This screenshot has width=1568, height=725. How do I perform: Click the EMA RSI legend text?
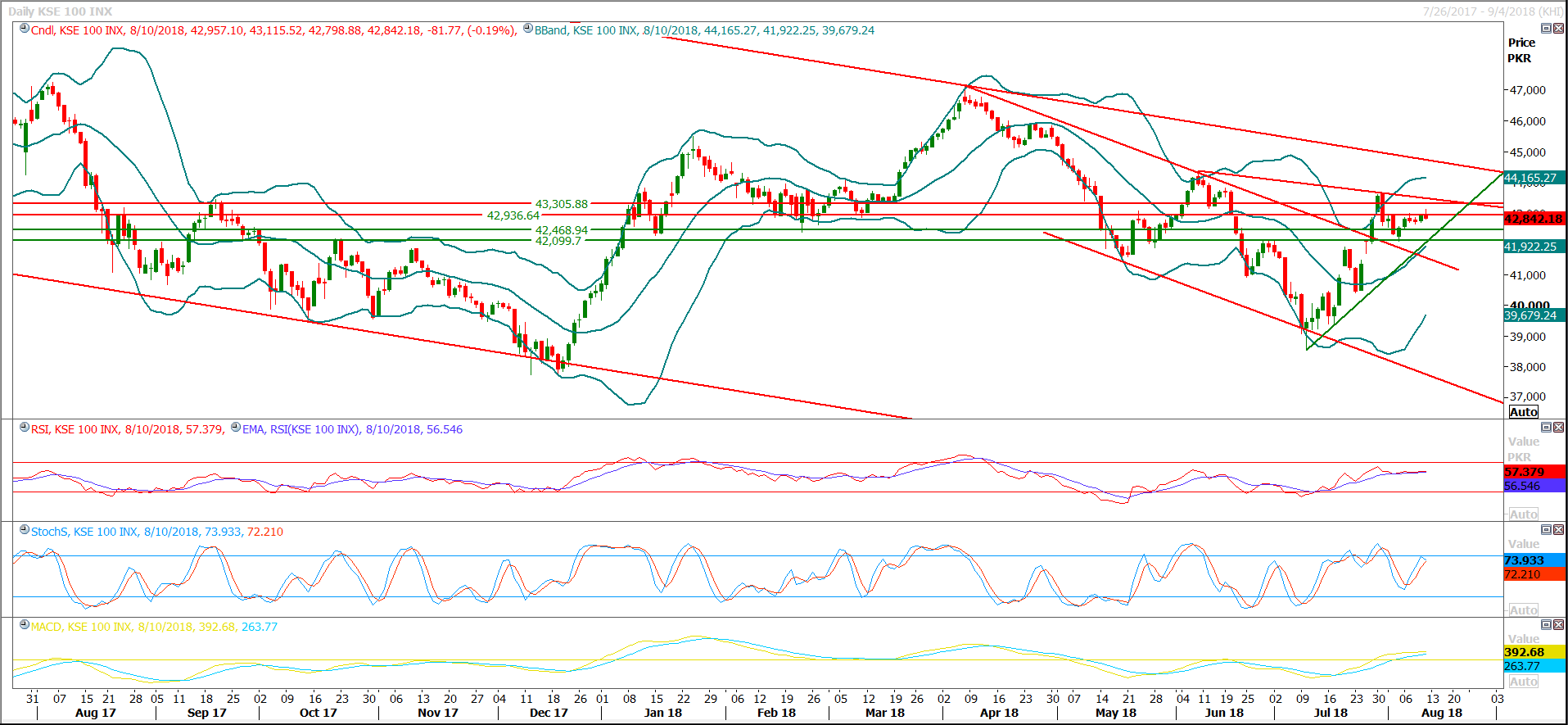click(x=352, y=429)
